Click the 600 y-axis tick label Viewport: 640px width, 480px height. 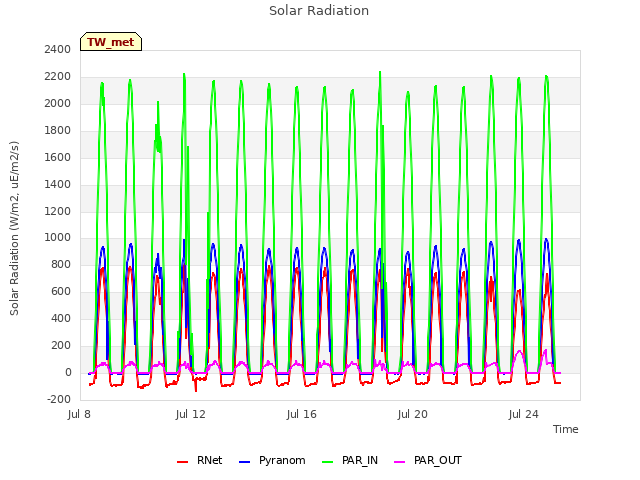[61, 291]
